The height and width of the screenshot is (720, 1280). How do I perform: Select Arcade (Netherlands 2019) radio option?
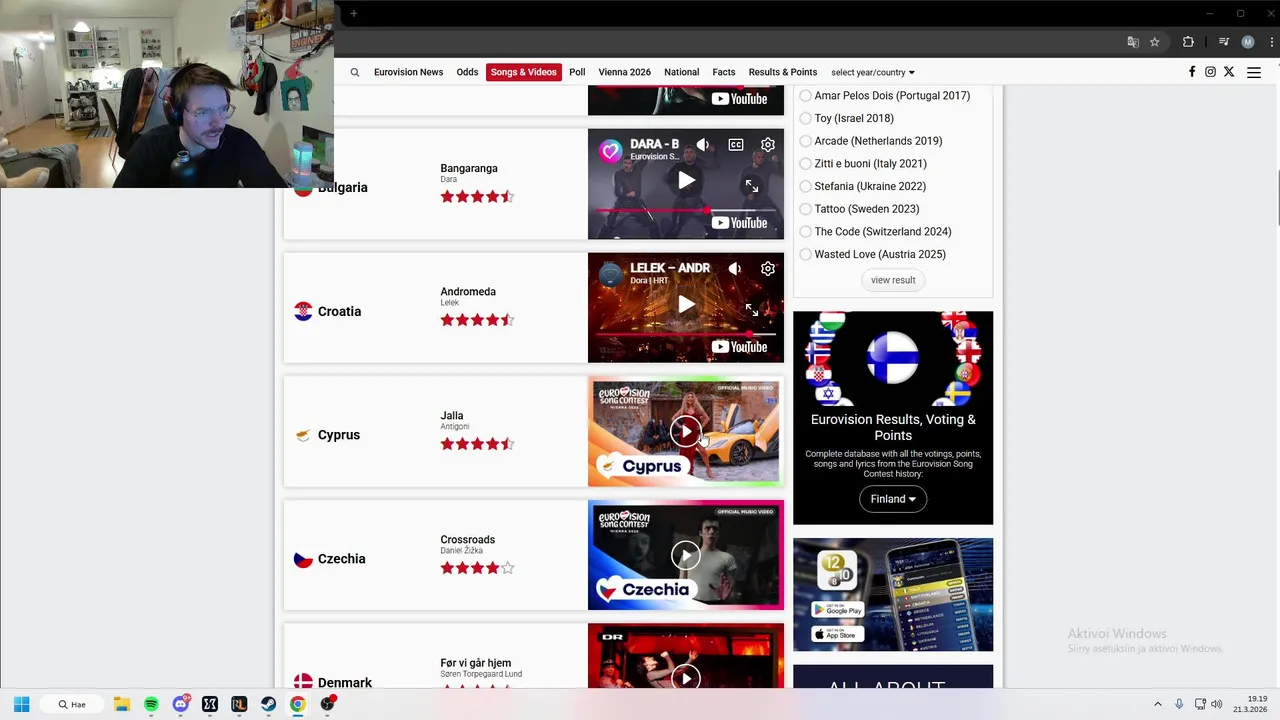806,141
